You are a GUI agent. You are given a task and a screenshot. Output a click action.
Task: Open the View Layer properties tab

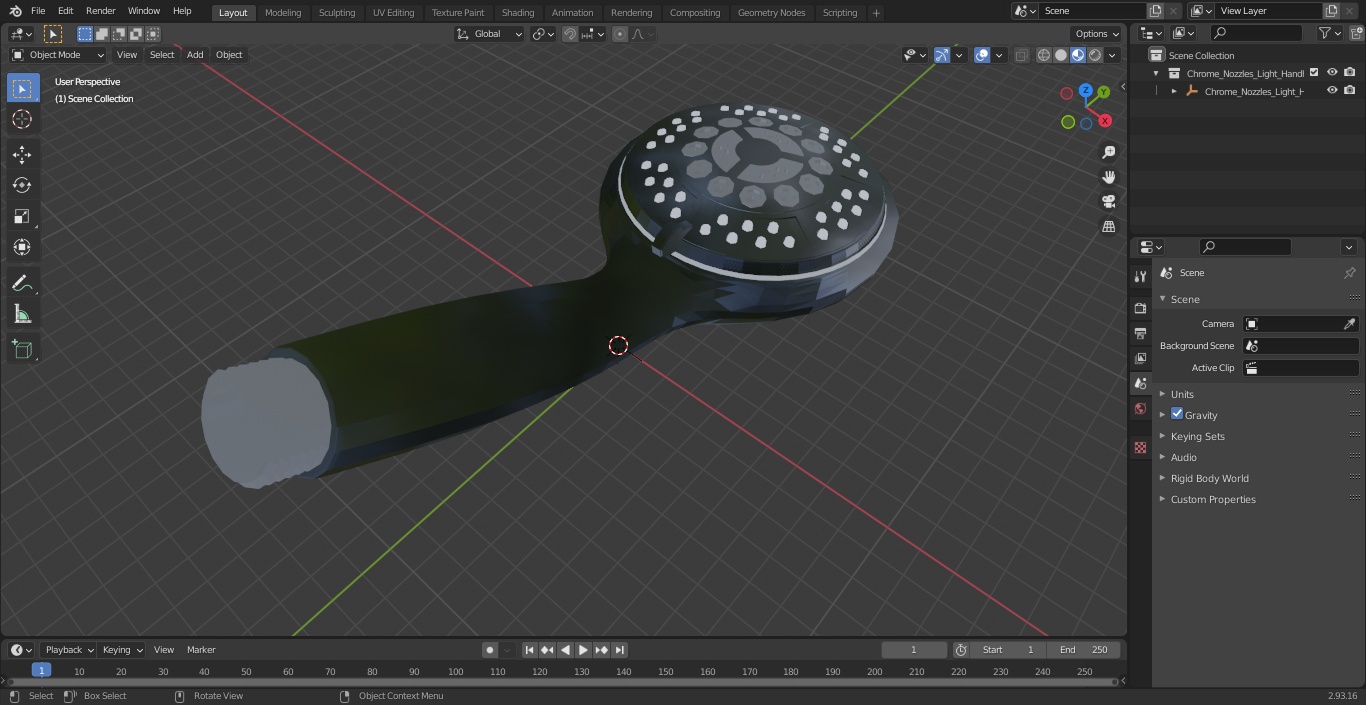tap(1140, 358)
